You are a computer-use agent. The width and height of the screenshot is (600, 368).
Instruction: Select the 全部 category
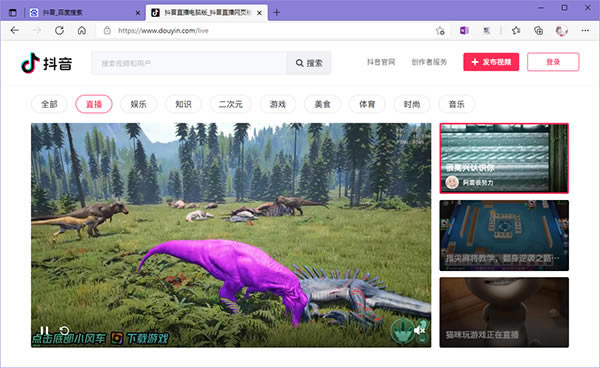pyautogui.click(x=49, y=104)
